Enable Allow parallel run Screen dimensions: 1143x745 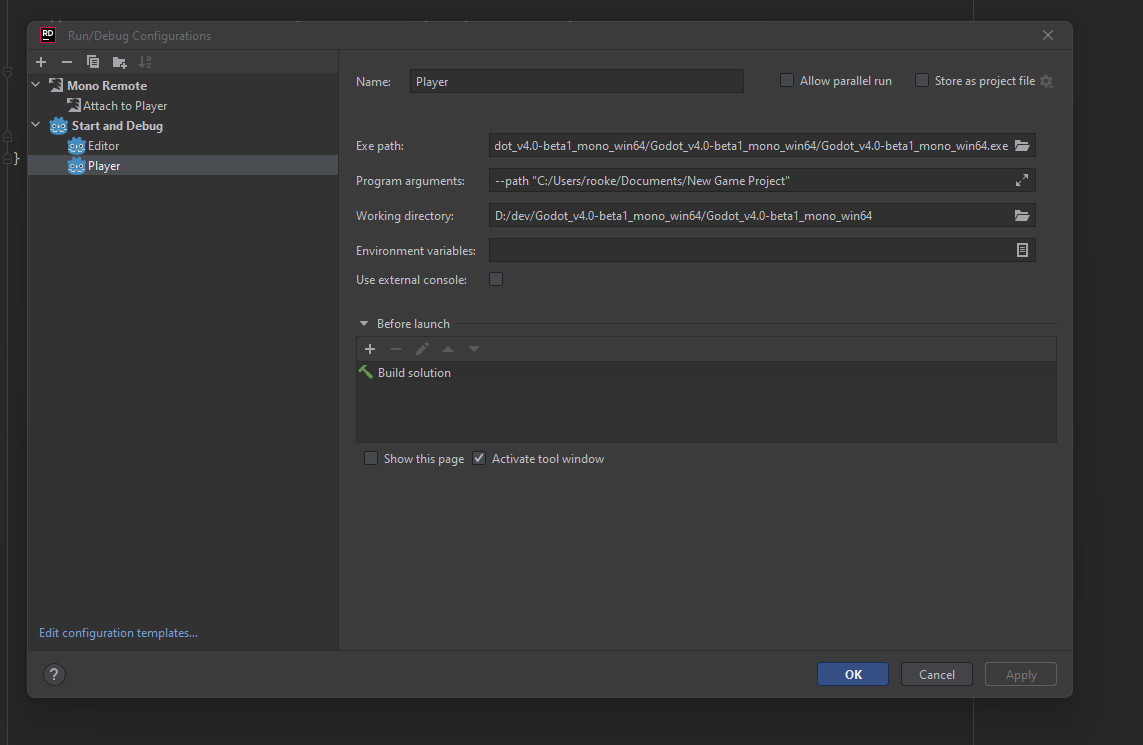coord(787,80)
